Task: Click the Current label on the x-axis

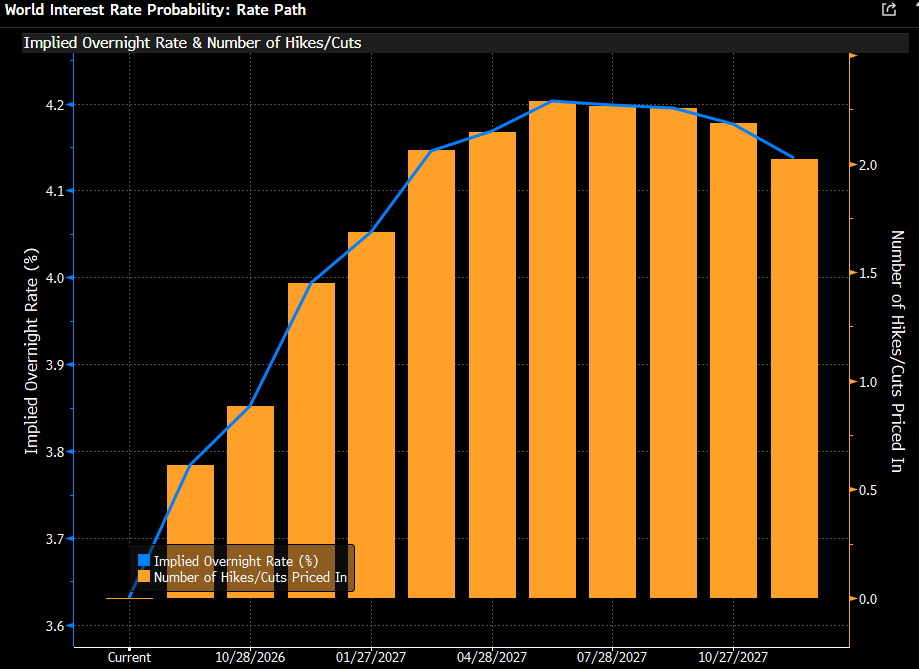Action: pyautogui.click(x=129, y=657)
